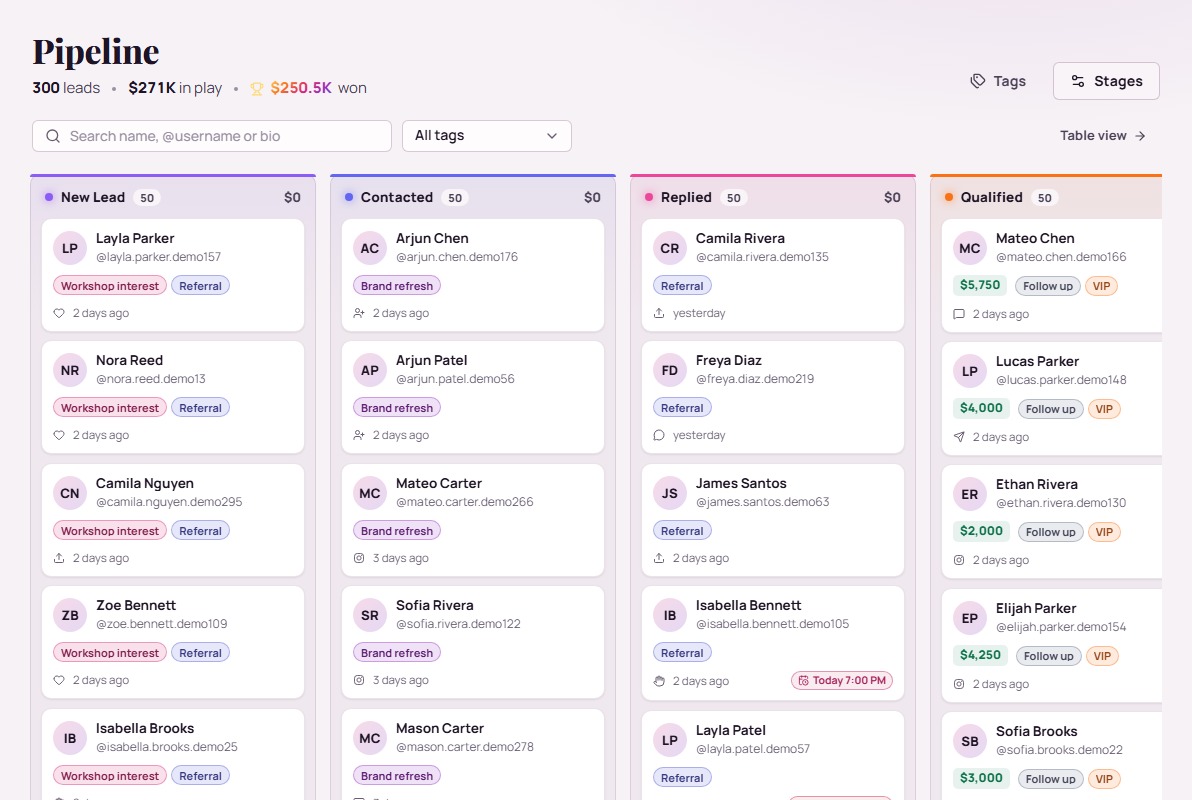Click the chat bubble icon on Freya Diaz card
This screenshot has width=1192, height=800.
click(659, 435)
